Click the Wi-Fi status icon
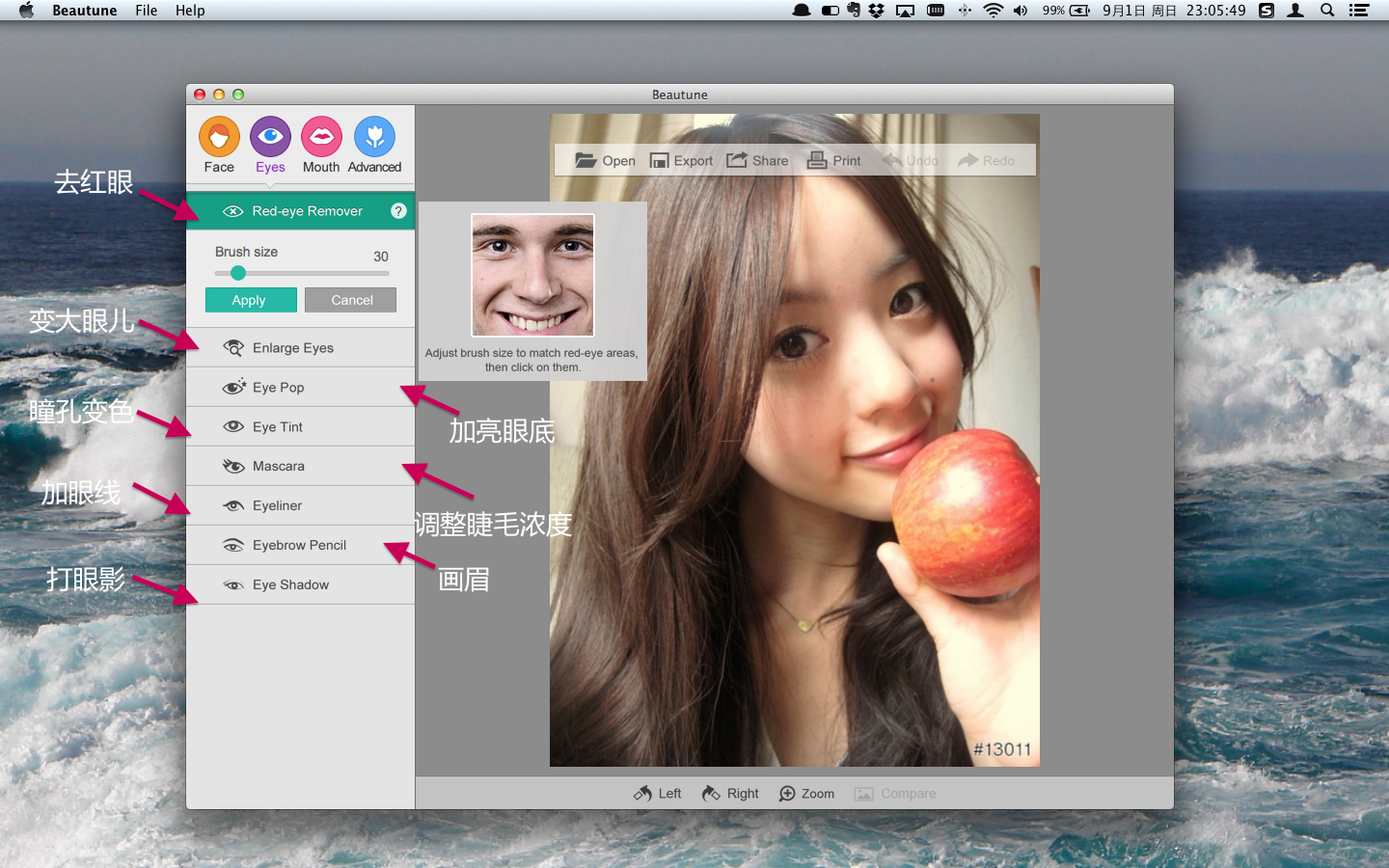Screen dimensions: 1389x868 (x=993, y=11)
